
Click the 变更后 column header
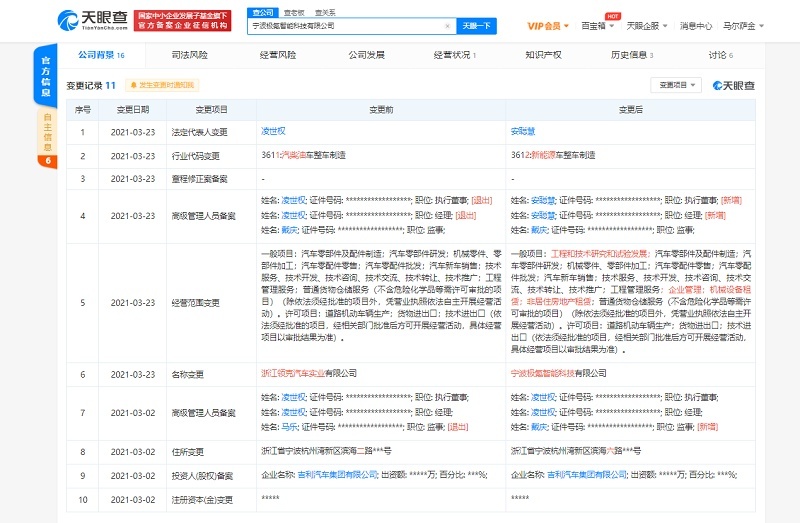pos(631,110)
